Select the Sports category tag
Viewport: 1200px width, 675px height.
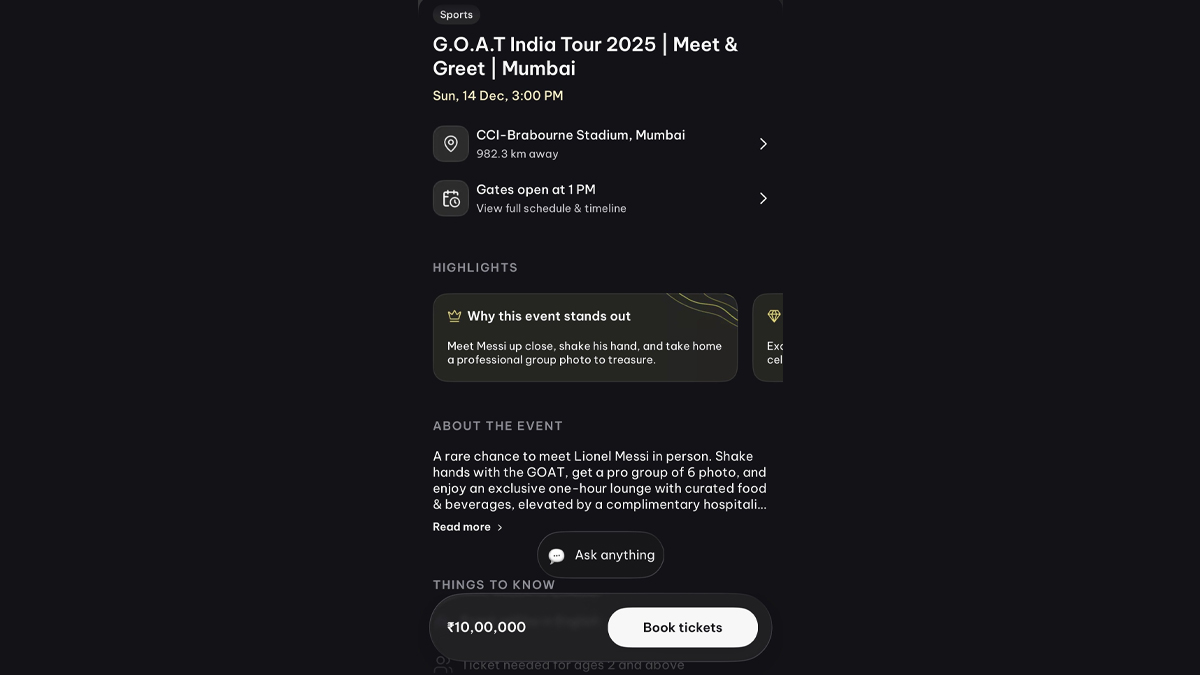pos(456,15)
